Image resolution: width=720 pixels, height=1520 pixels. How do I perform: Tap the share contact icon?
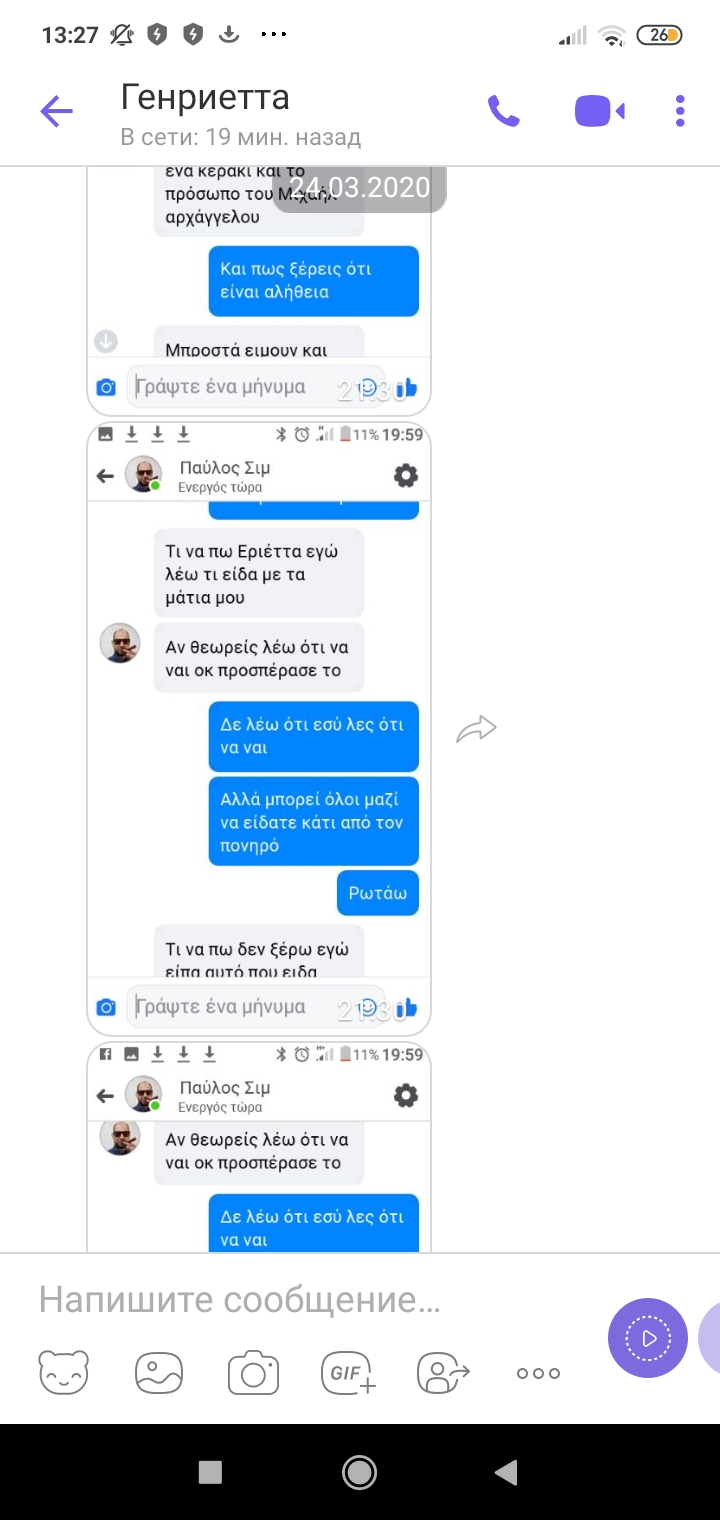443,1372
